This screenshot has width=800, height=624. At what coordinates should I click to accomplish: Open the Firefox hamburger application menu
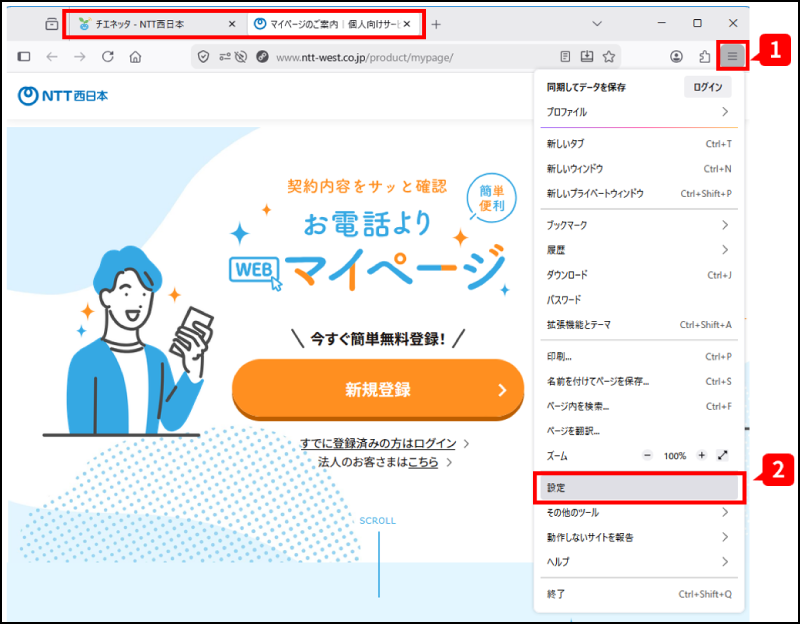[732, 56]
